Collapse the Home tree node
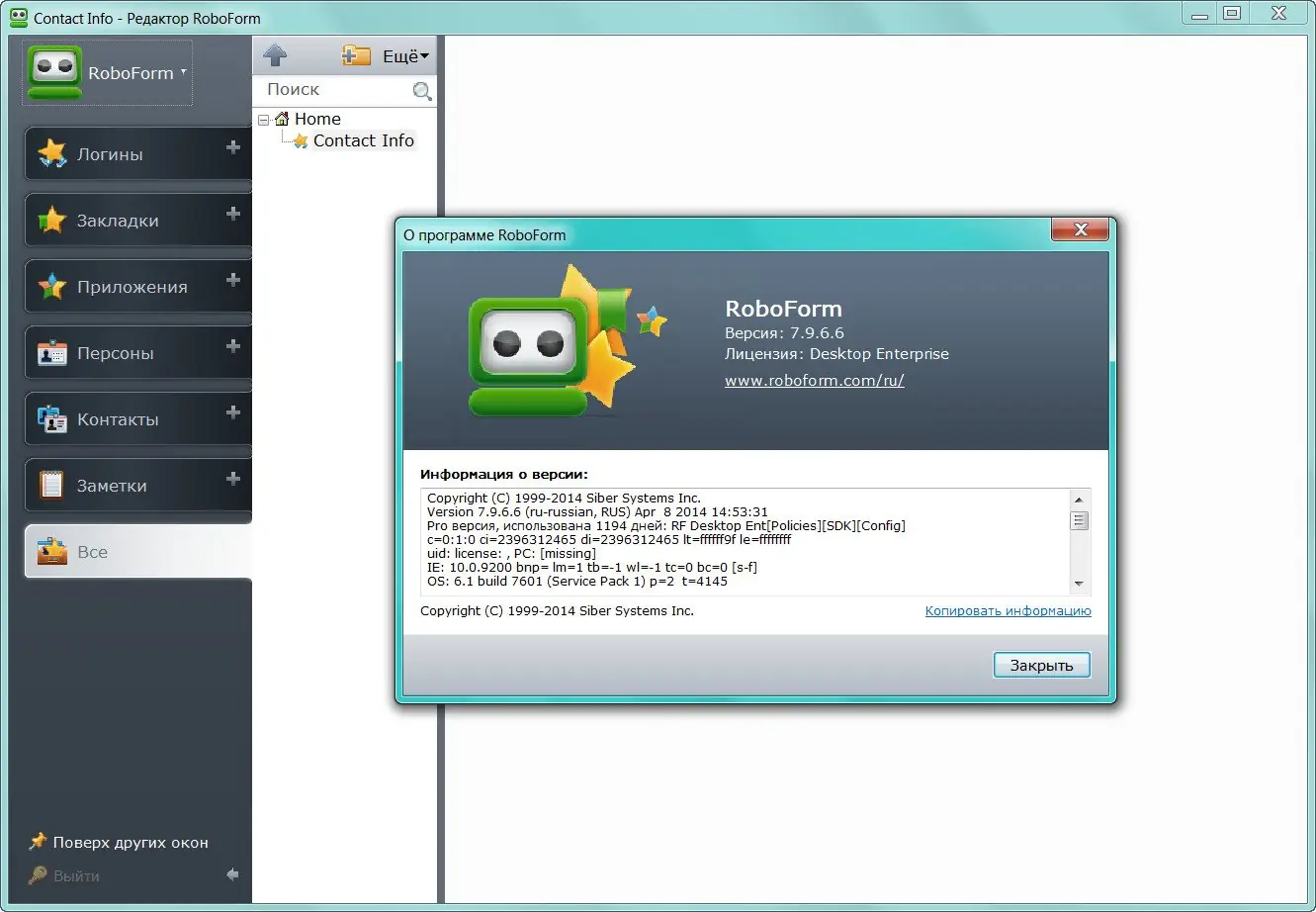1316x912 pixels. point(263,120)
